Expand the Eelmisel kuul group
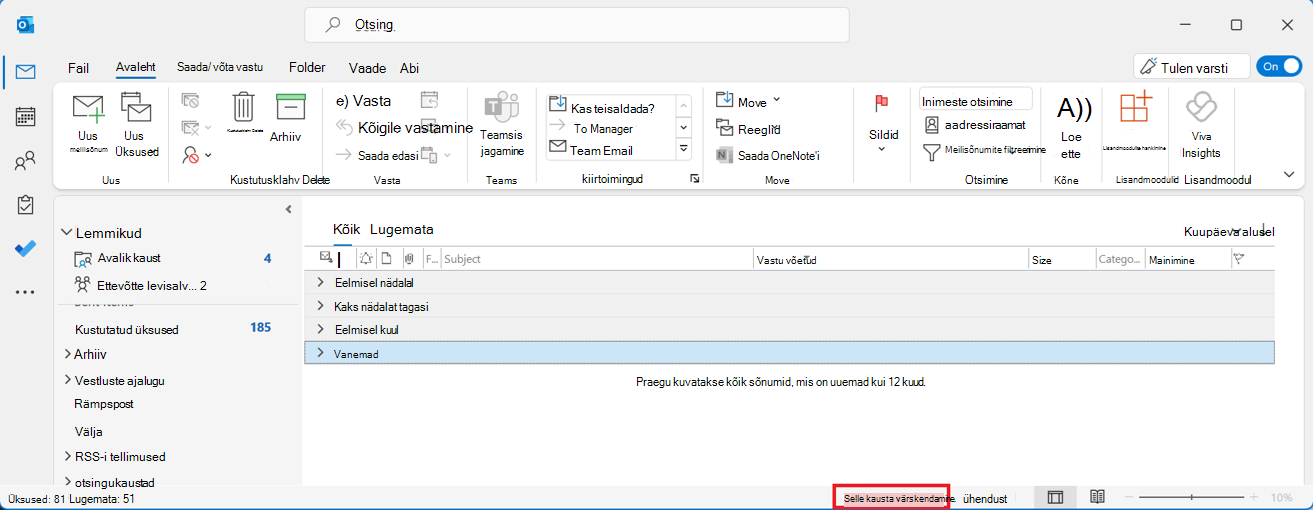Screen dimensions: 1313x510 [x=320, y=329]
